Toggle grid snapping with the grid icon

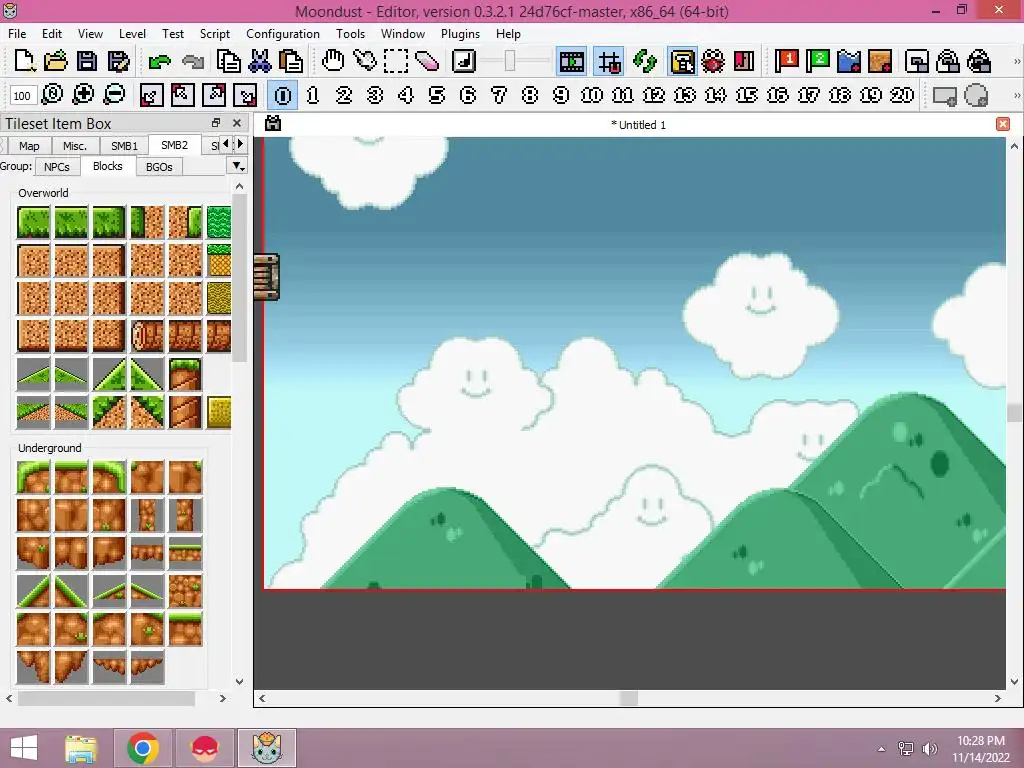609,61
